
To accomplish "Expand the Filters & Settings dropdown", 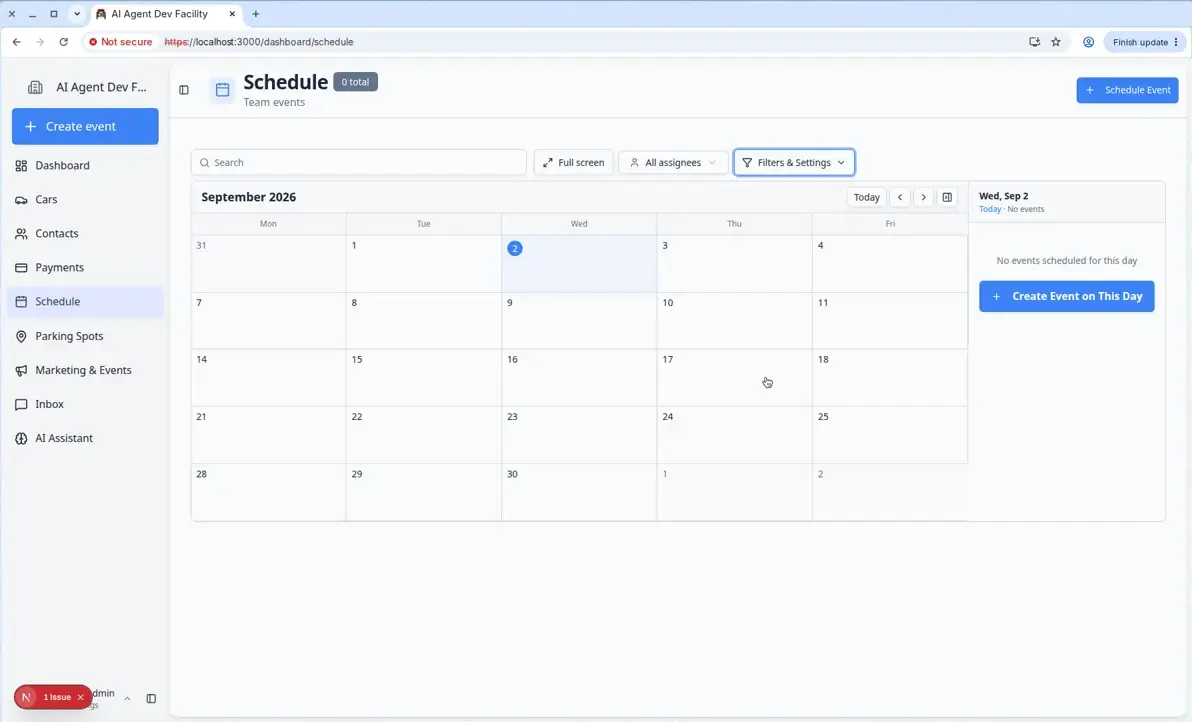I will pyautogui.click(x=794, y=163).
